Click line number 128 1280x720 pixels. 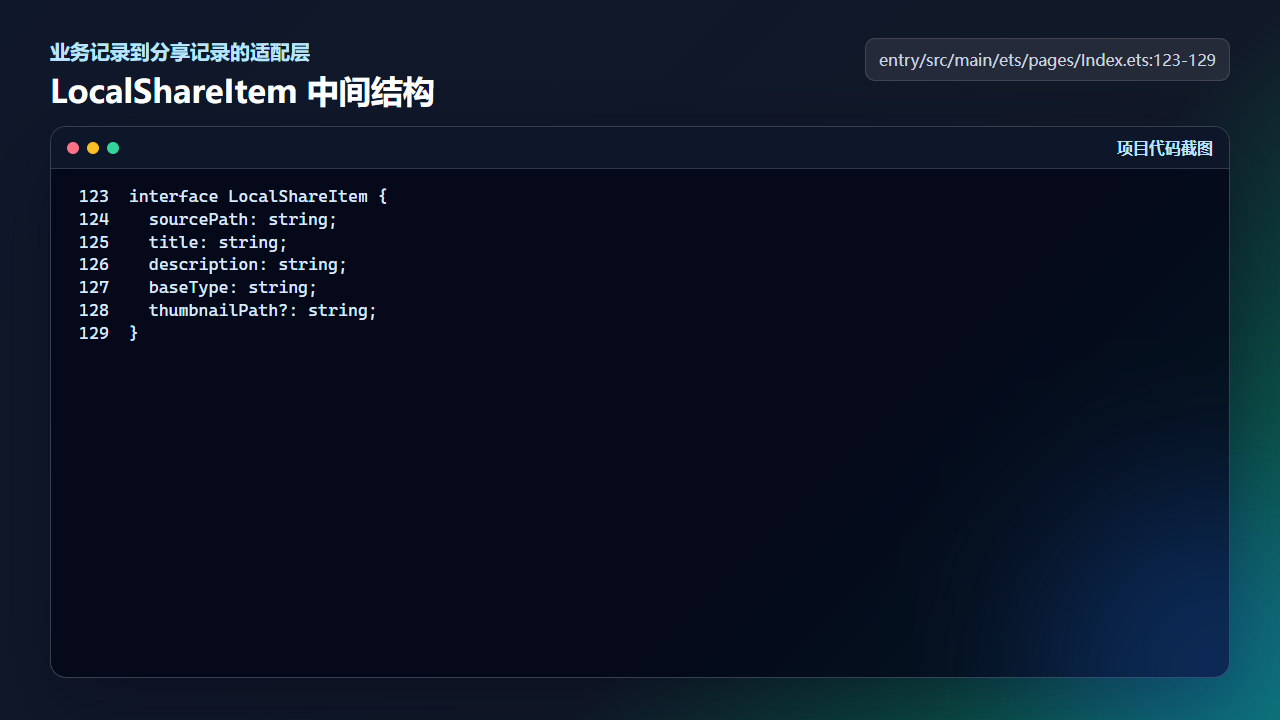coord(94,311)
